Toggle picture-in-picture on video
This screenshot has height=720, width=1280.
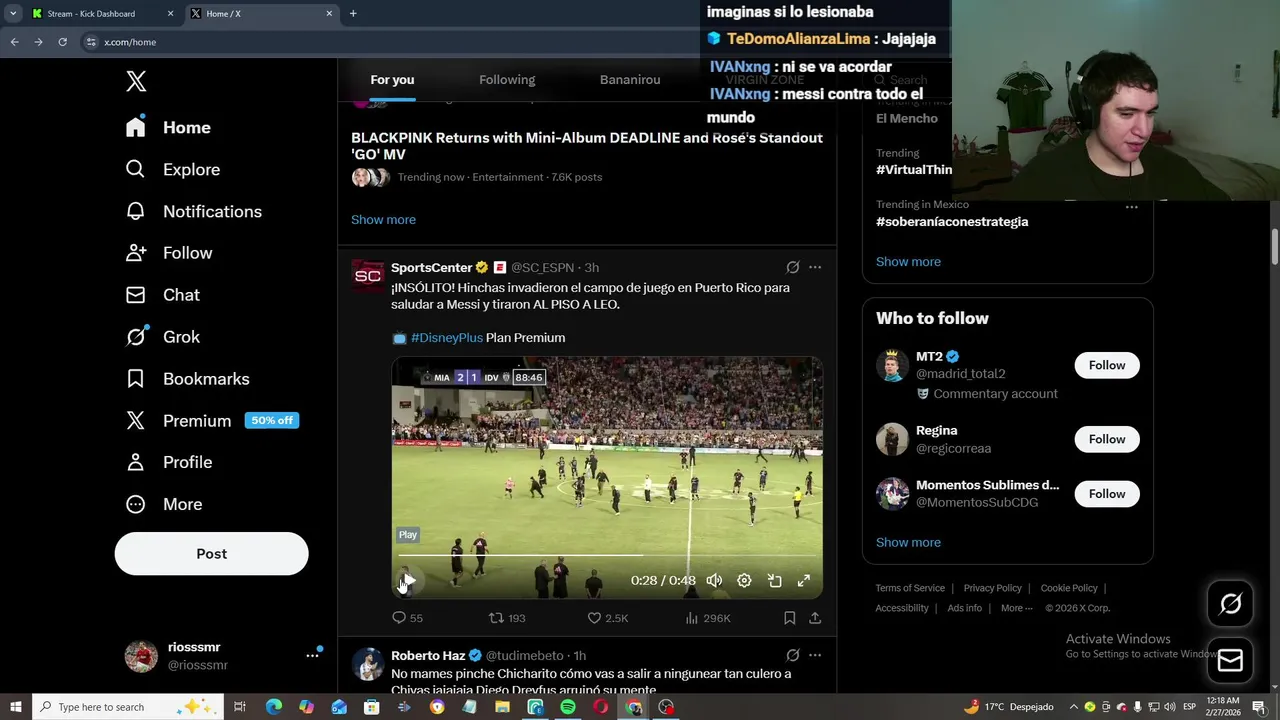pyautogui.click(x=774, y=580)
